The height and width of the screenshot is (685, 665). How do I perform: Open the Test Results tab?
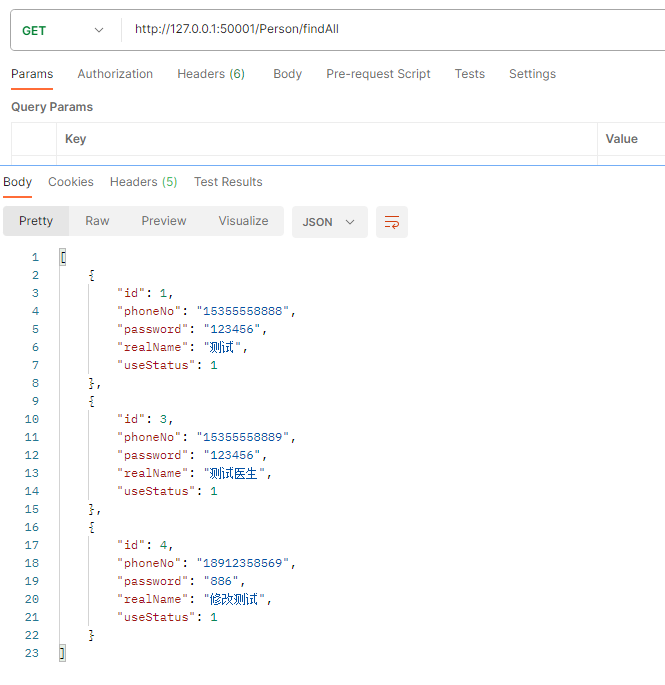[228, 182]
